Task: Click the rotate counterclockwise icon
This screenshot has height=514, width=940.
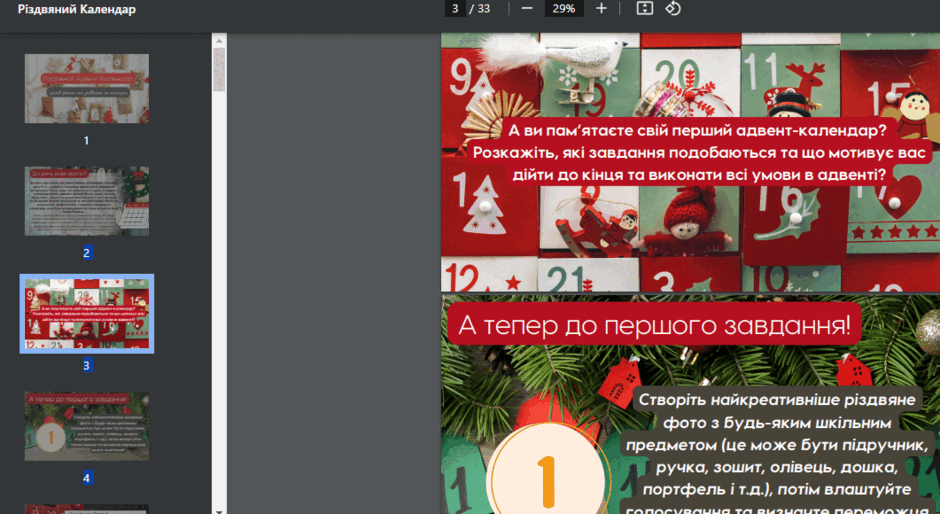Action: click(673, 8)
